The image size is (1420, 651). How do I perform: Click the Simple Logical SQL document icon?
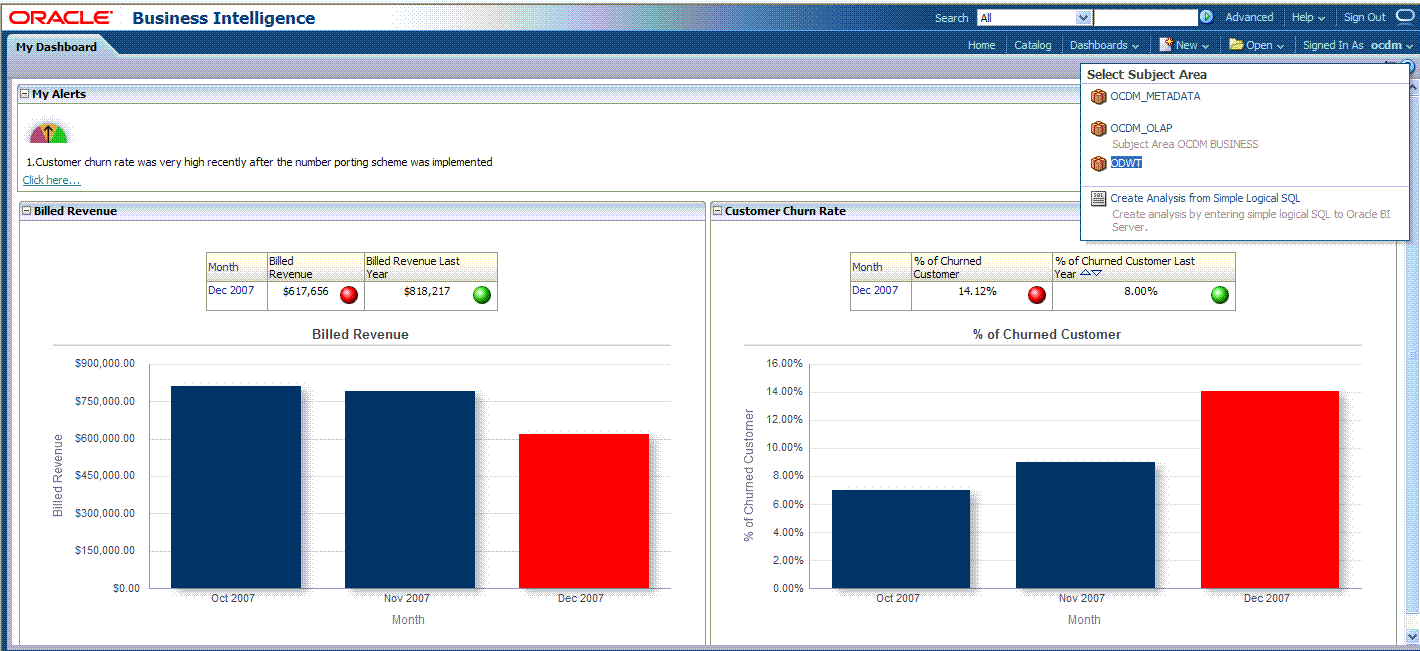[1098, 199]
